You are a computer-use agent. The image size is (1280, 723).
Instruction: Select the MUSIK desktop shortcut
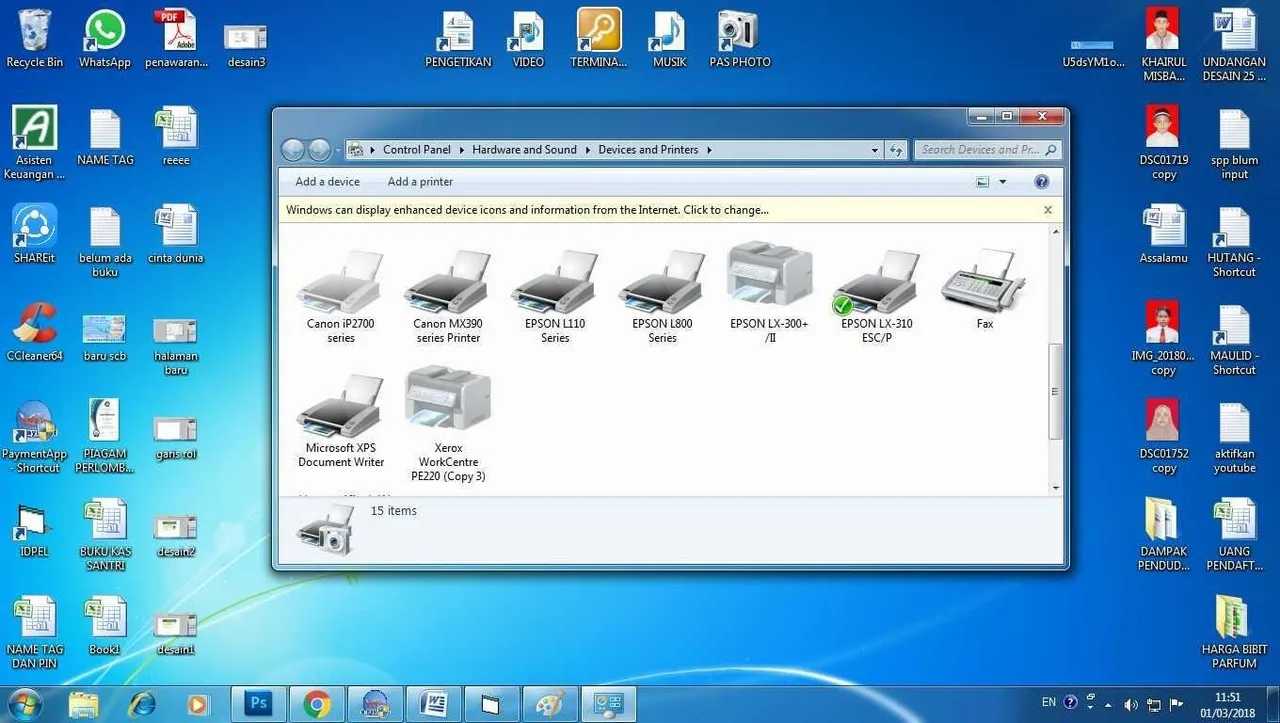pyautogui.click(x=669, y=40)
